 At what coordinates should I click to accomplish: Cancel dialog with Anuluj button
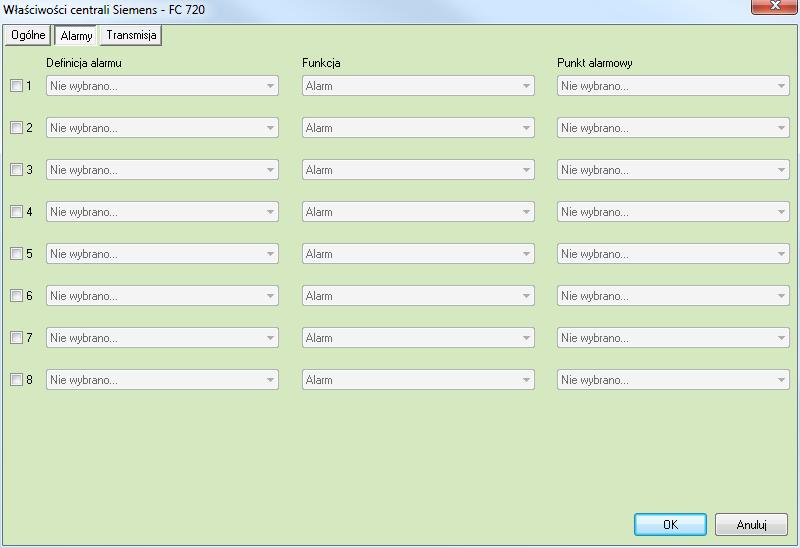(x=752, y=525)
